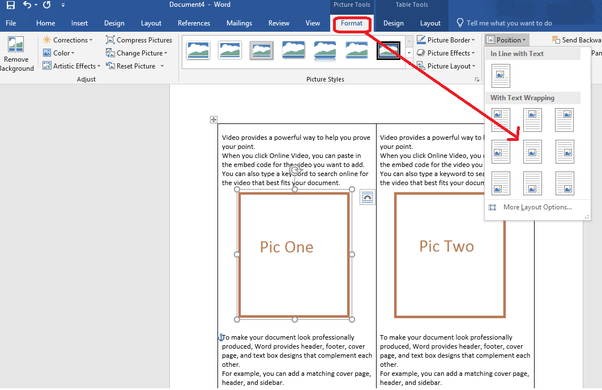Choose Bottom Right text wrapping position

(564, 183)
